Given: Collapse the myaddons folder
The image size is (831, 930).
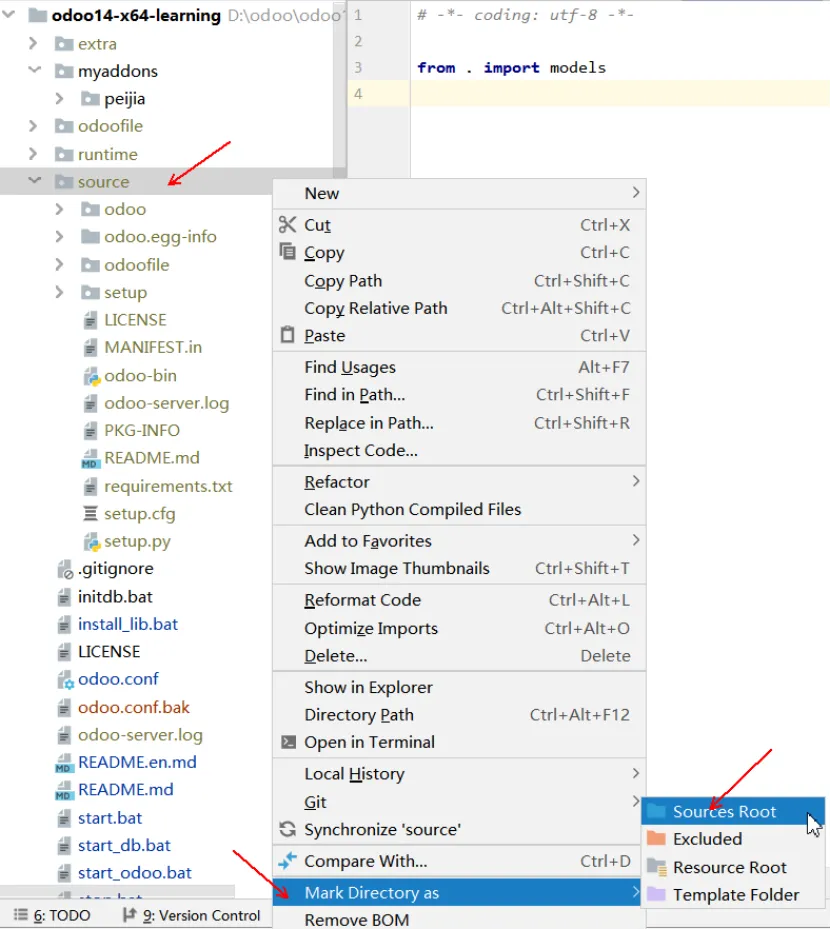Looking at the screenshot, I should pos(34,71).
